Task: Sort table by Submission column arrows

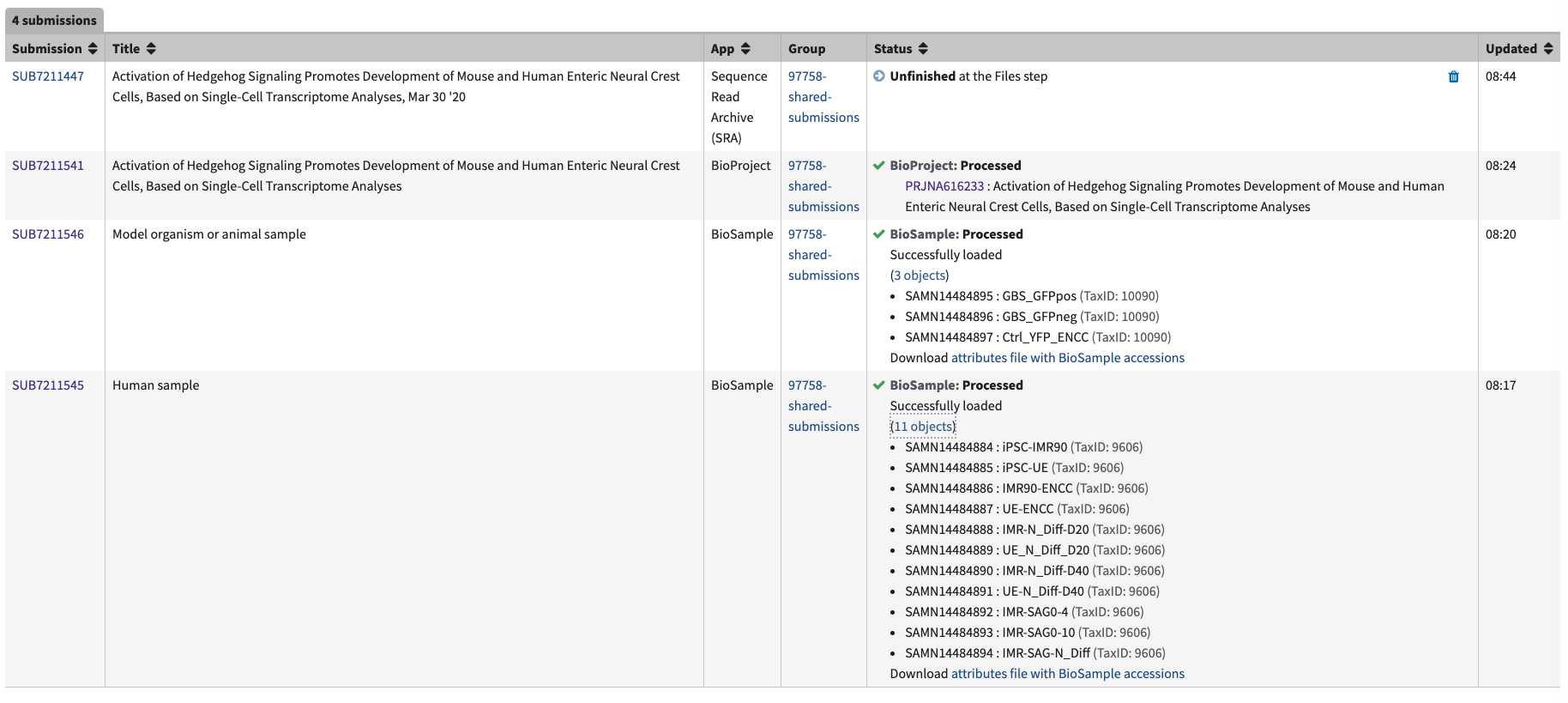Action: pos(93,49)
